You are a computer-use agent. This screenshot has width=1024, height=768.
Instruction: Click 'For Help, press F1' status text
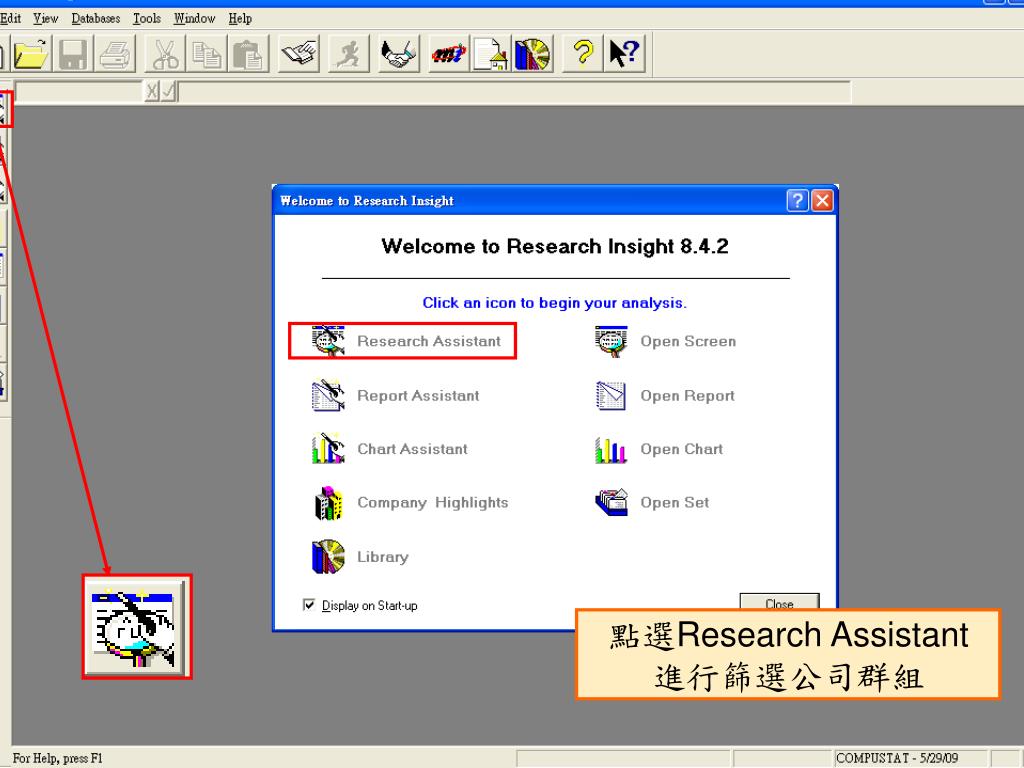click(x=57, y=758)
